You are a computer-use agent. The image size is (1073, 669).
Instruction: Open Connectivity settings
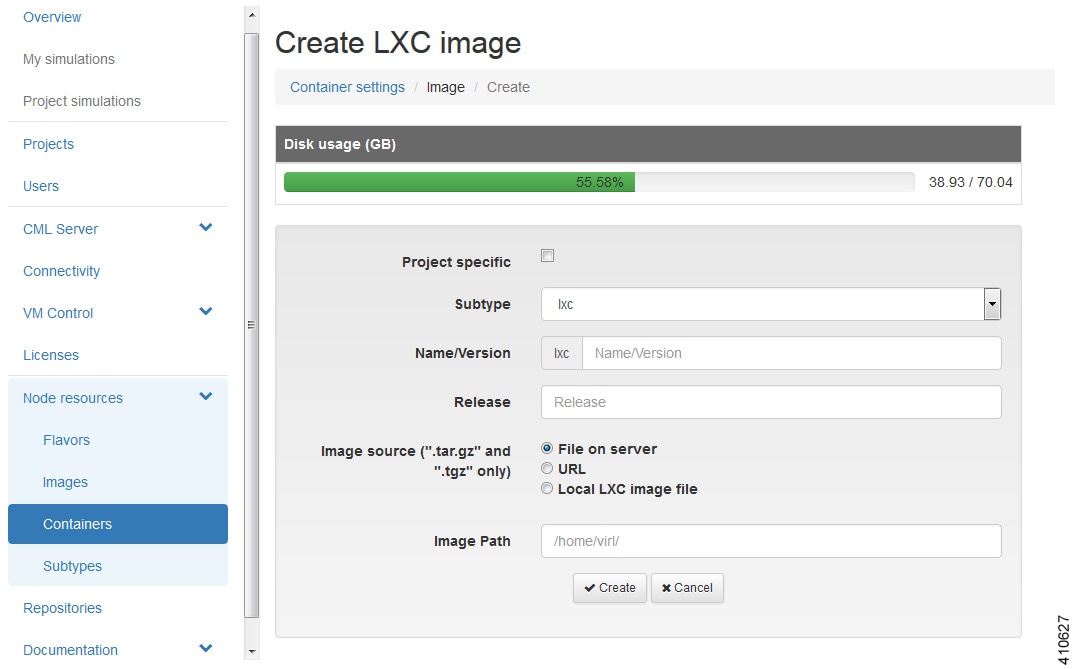61,272
